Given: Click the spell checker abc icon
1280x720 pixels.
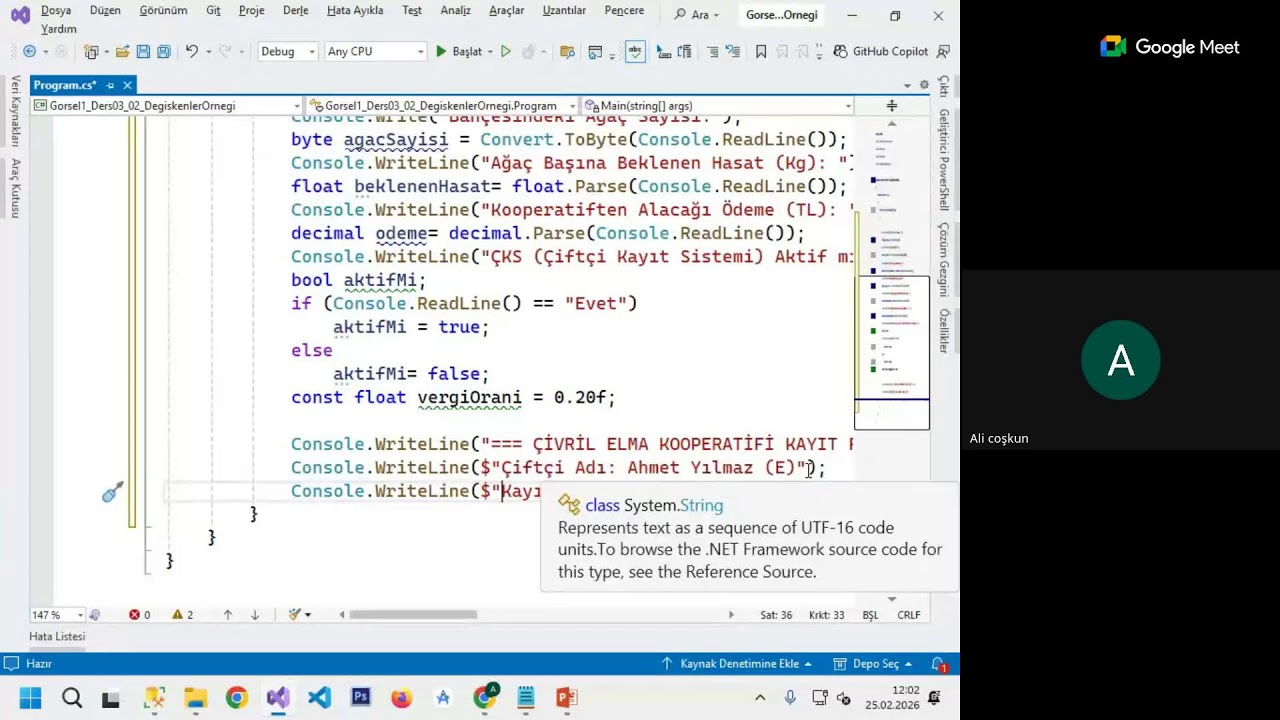Looking at the screenshot, I should 635,51.
